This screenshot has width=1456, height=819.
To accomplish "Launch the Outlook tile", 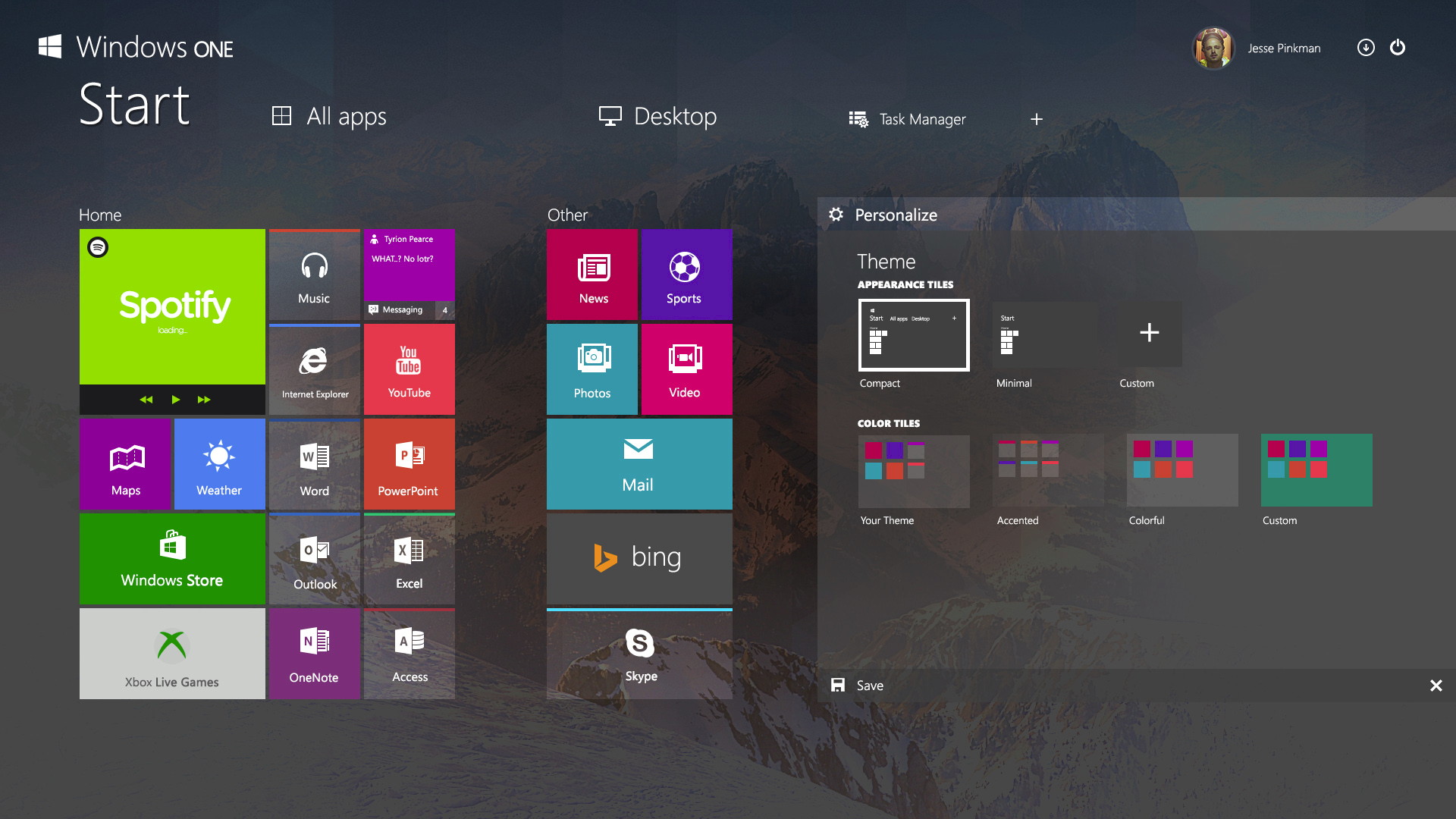I will [315, 559].
